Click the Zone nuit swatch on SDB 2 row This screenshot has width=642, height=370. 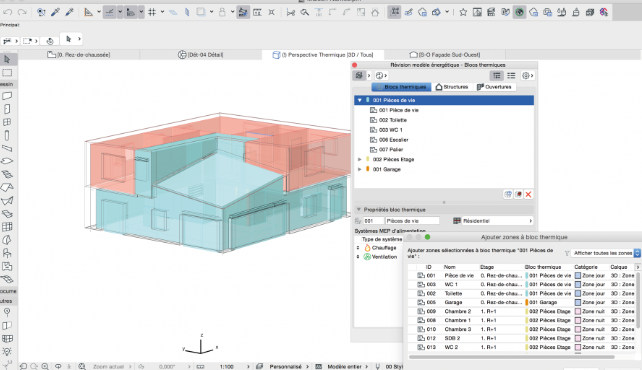tap(578, 338)
